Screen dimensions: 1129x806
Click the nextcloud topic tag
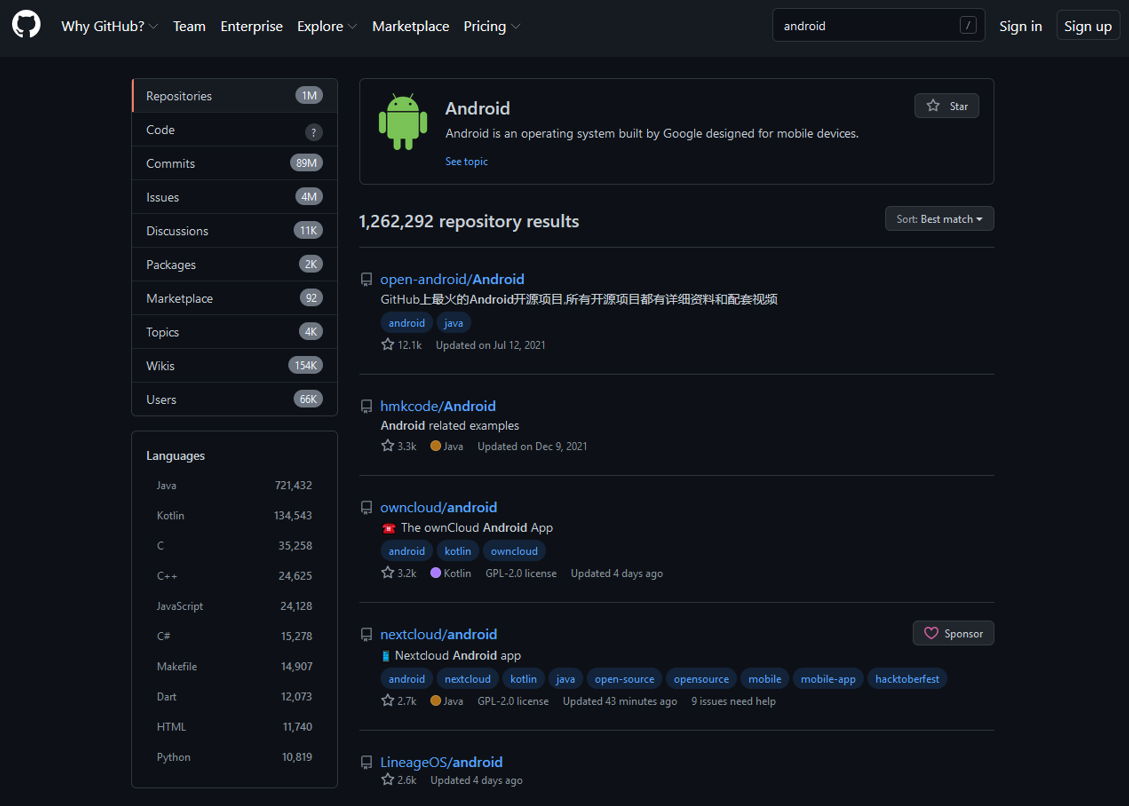pyautogui.click(x=467, y=679)
